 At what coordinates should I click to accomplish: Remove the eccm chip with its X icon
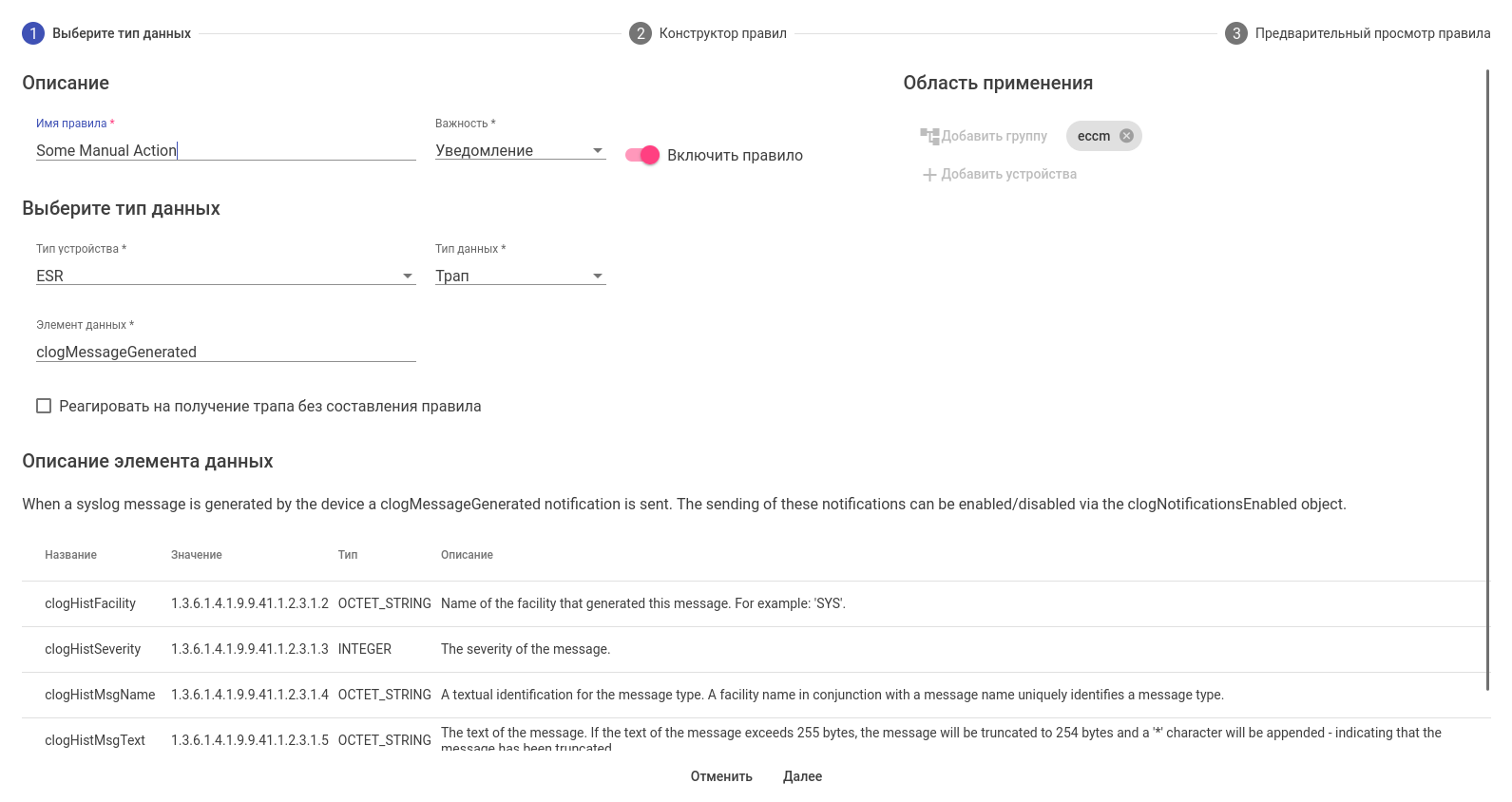(x=1126, y=136)
